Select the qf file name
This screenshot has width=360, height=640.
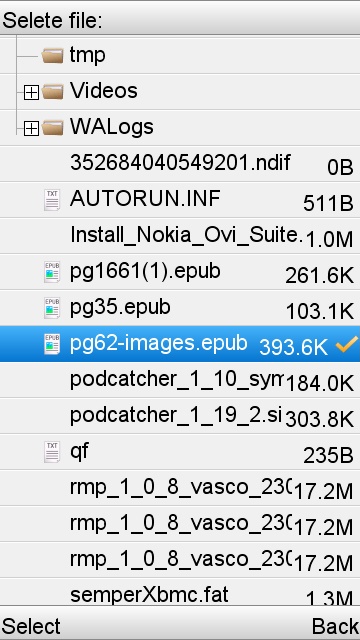(79, 452)
